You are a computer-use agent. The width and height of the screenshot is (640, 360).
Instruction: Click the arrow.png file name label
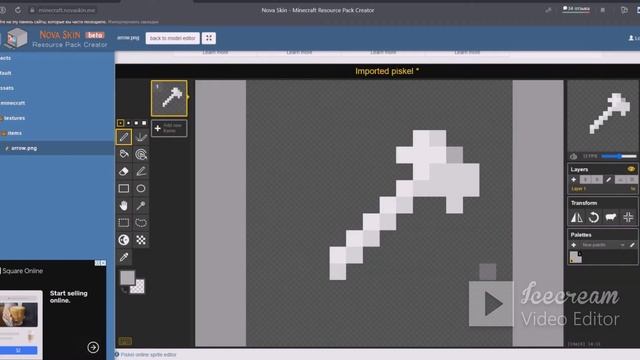[x=128, y=38]
